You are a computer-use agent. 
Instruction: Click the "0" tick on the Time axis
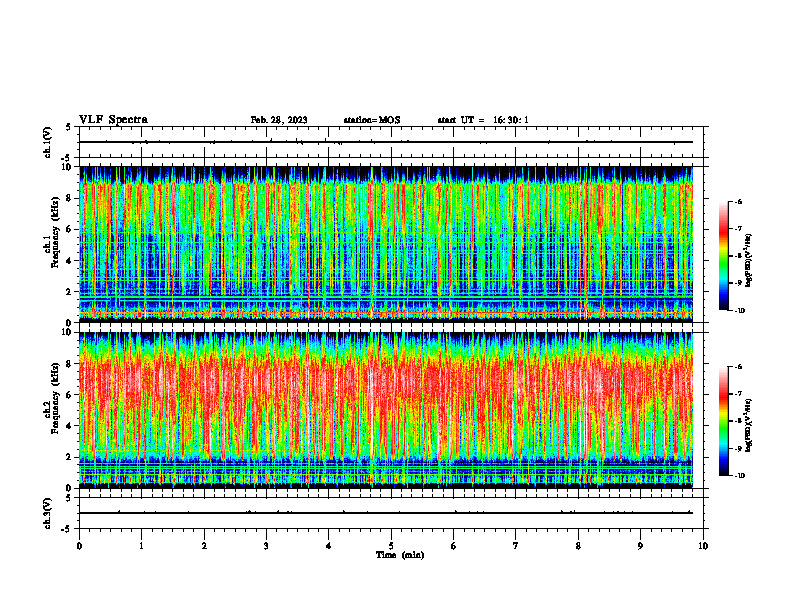tap(79, 546)
